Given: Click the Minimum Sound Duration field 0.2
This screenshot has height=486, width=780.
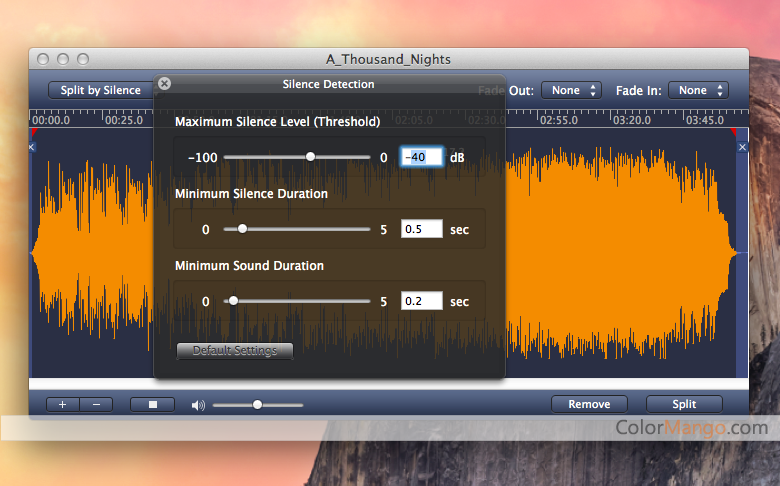Looking at the screenshot, I should (421, 301).
